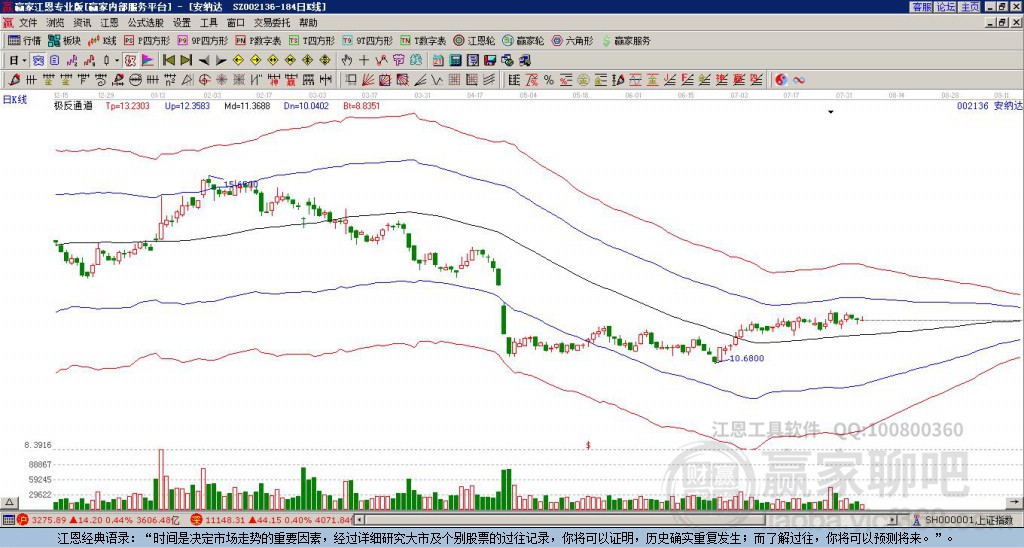Open the 9P四方形 tool
Image resolution: width=1024 pixels, height=548 pixels.
tap(202, 40)
